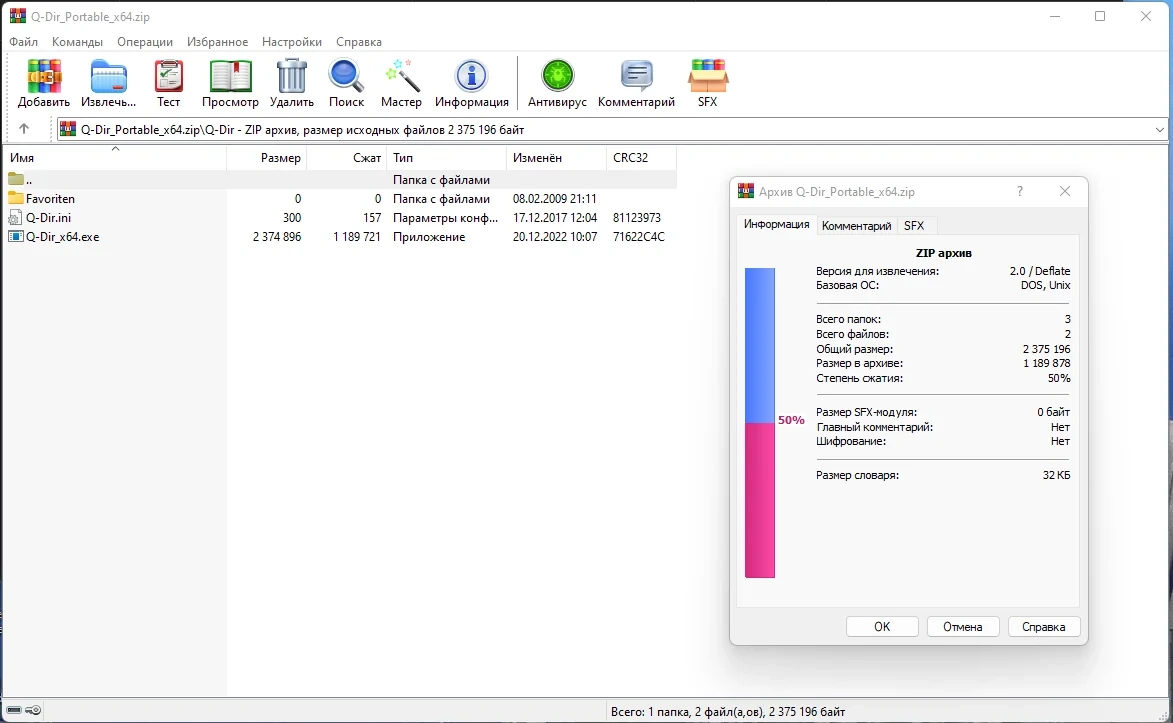Image resolution: width=1173 pixels, height=723 pixels.
Task: Sort by the CRC32 column header
Action: (x=641, y=158)
